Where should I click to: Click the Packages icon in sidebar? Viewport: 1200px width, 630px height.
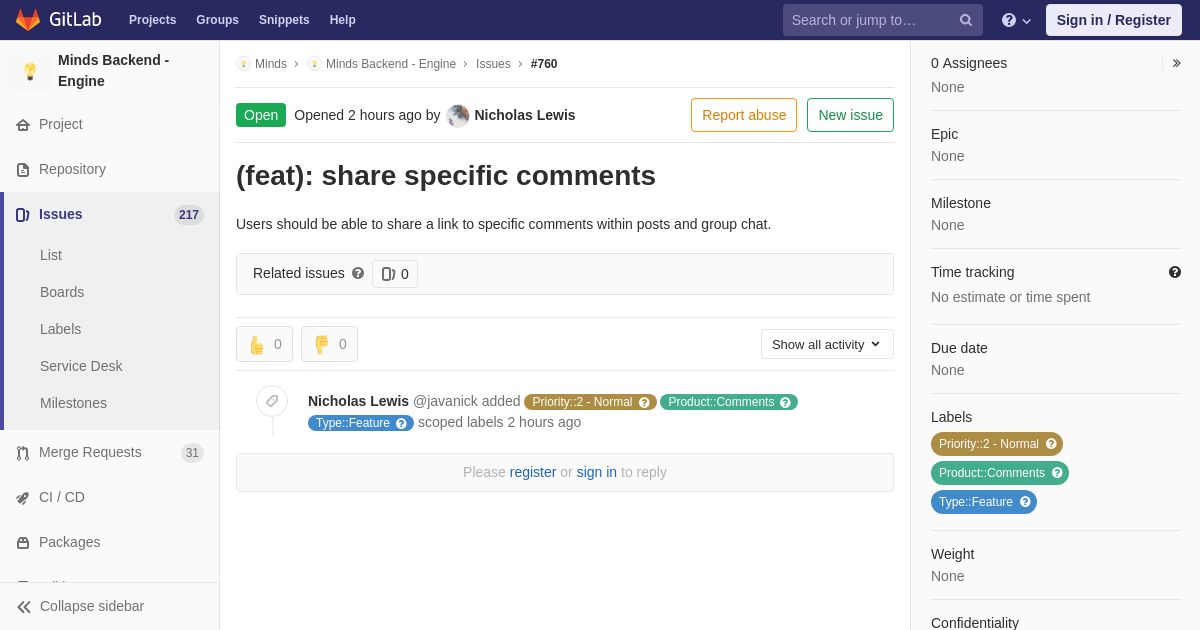[23, 543]
